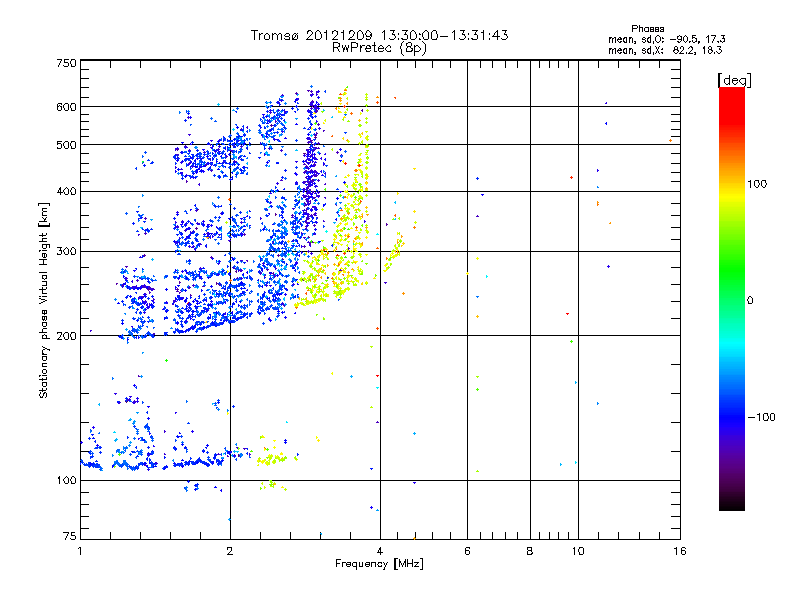The image size is (800, 600).
Task: Click the 'Phases' header text
Action: pos(647,29)
